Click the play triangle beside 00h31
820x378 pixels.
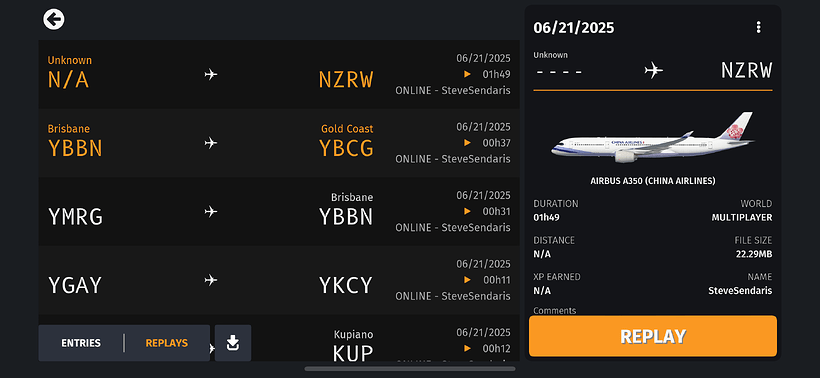(x=468, y=211)
